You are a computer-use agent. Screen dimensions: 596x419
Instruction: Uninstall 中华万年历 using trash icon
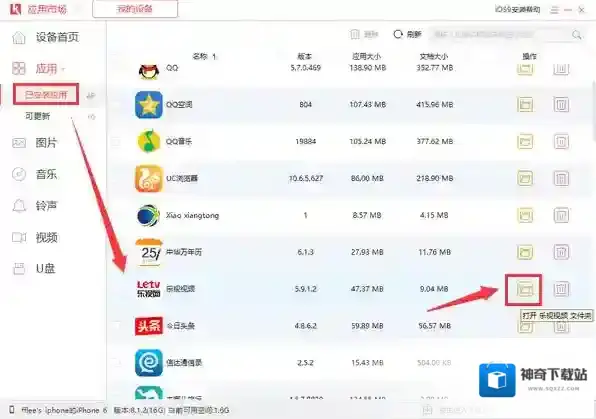point(561,252)
